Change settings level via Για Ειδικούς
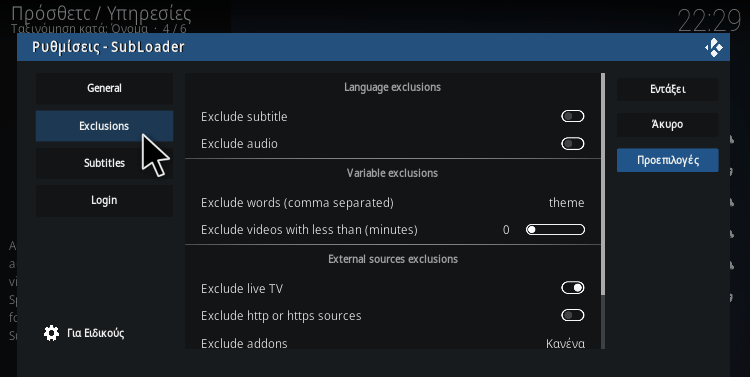750x377 pixels. pyautogui.click(x=84, y=333)
